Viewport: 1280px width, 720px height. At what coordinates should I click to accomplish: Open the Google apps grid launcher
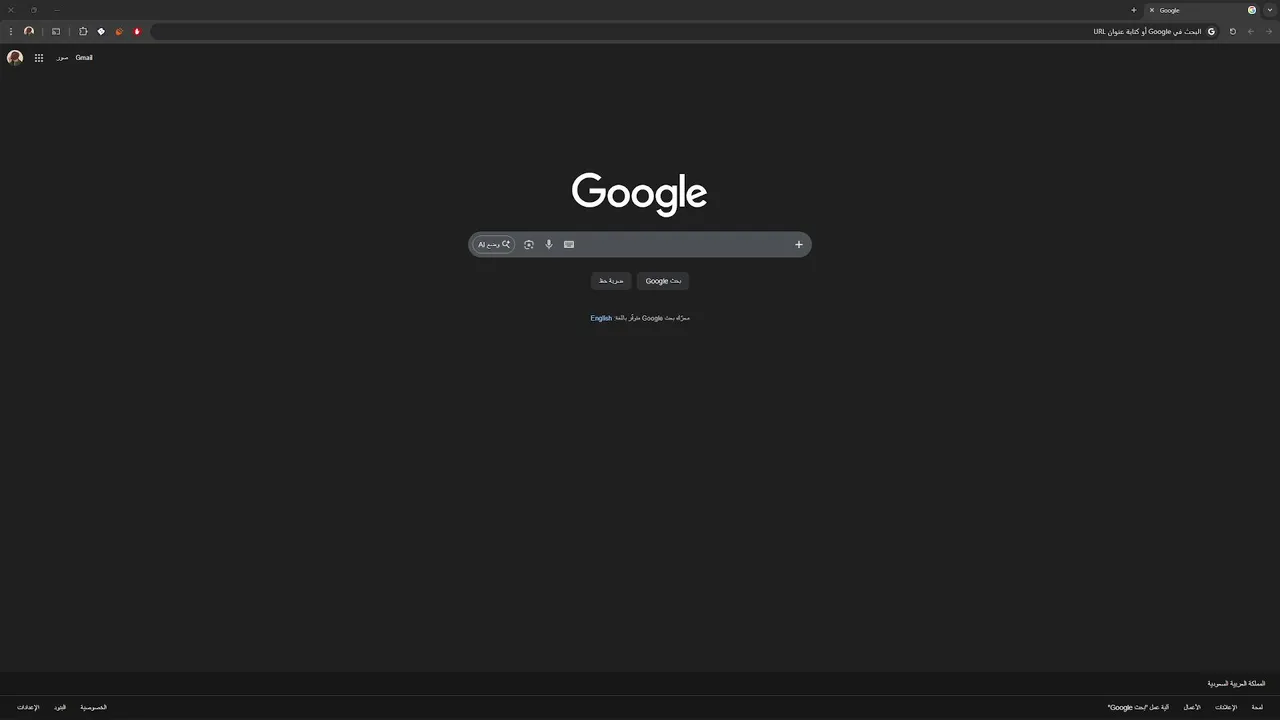pyautogui.click(x=39, y=58)
